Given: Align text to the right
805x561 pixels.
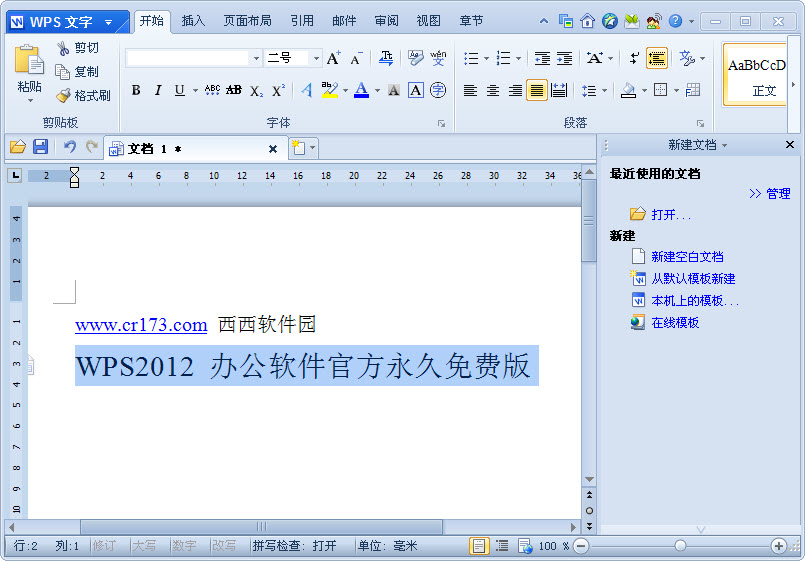Looking at the screenshot, I should pyautogui.click(x=515, y=91).
